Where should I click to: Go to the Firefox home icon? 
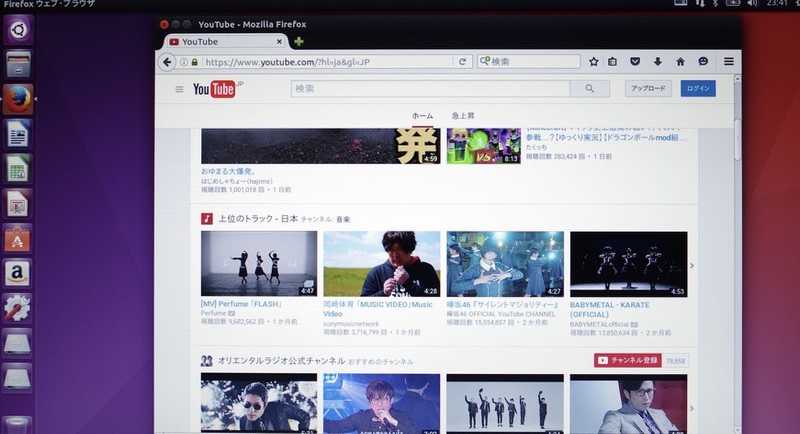(680, 62)
